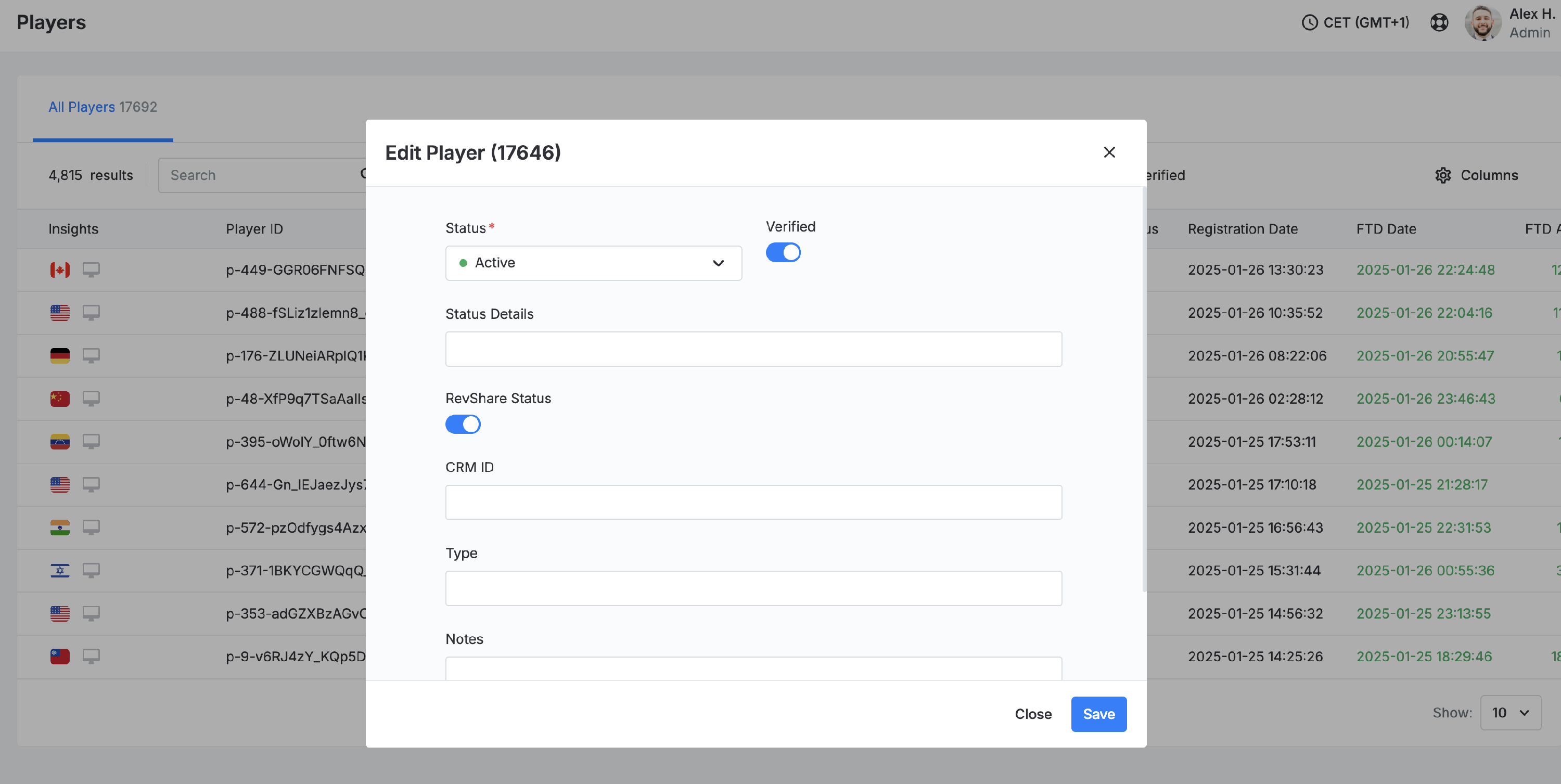Open the Status dropdown showing Active
Screen dimensions: 1561x784
(593, 263)
